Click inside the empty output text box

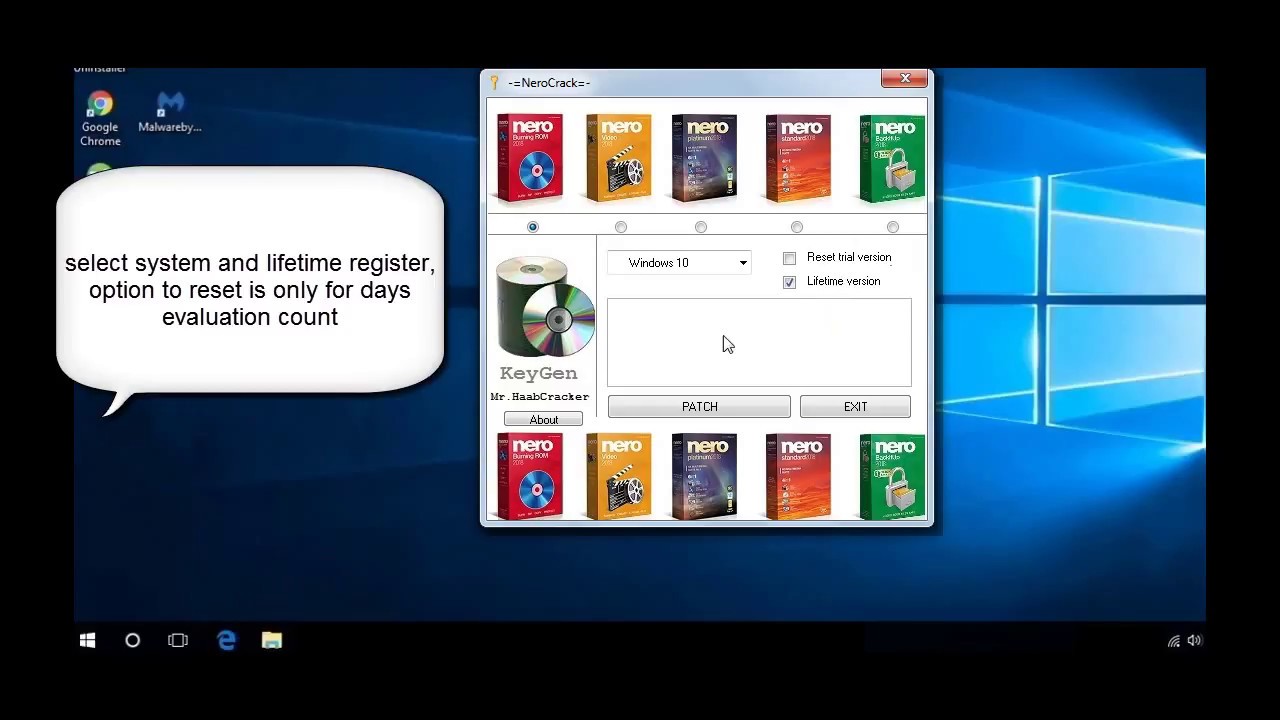click(x=759, y=342)
